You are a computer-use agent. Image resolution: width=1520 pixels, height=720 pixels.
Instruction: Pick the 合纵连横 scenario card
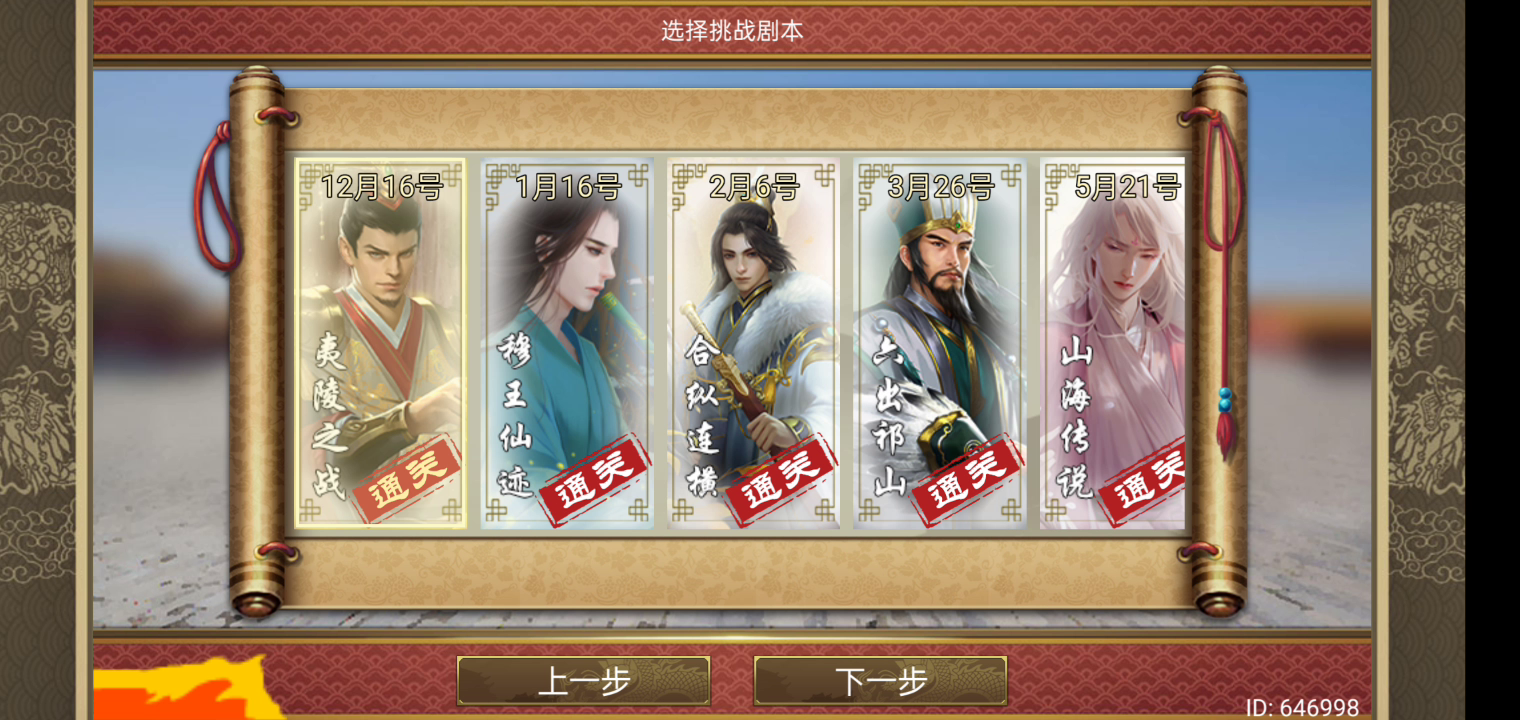click(x=753, y=343)
